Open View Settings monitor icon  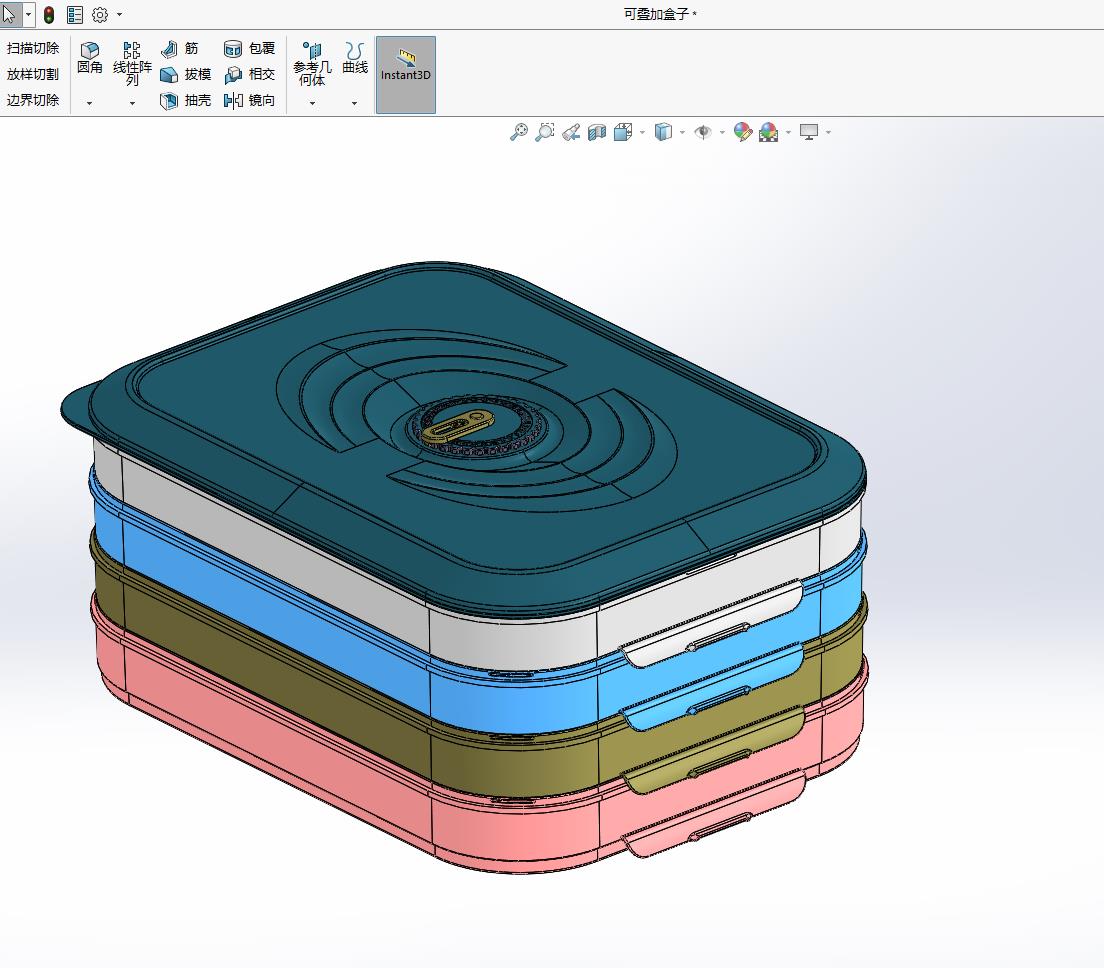pos(809,132)
